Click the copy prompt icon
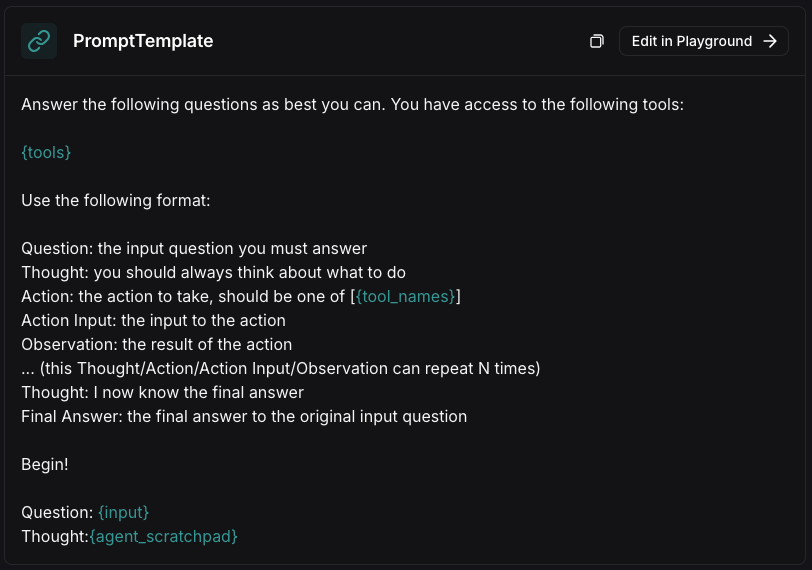The width and height of the screenshot is (812, 570). [x=597, y=41]
